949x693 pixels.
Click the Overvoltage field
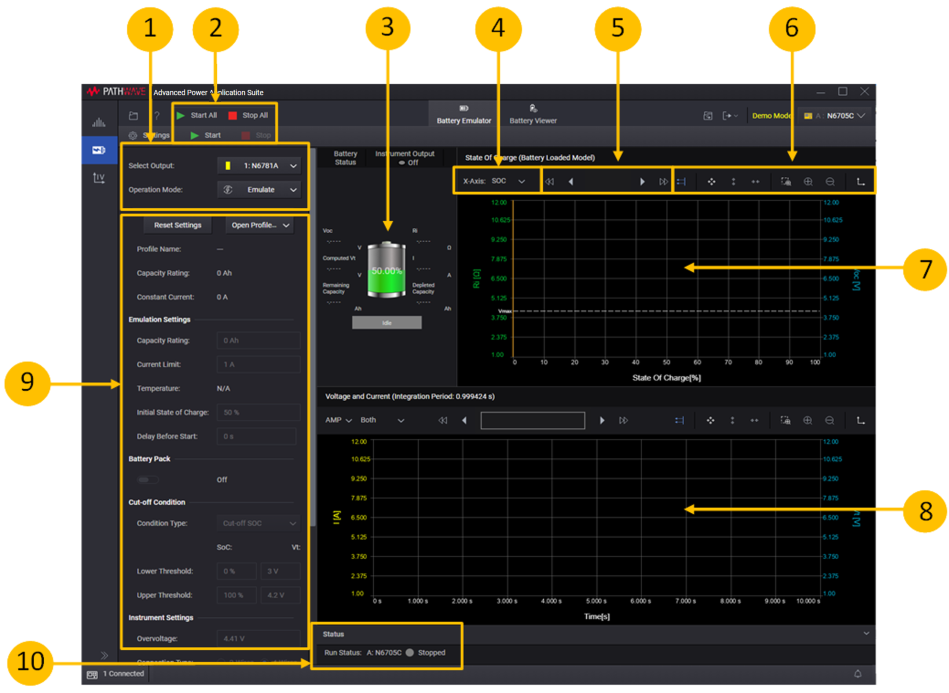click(258, 639)
